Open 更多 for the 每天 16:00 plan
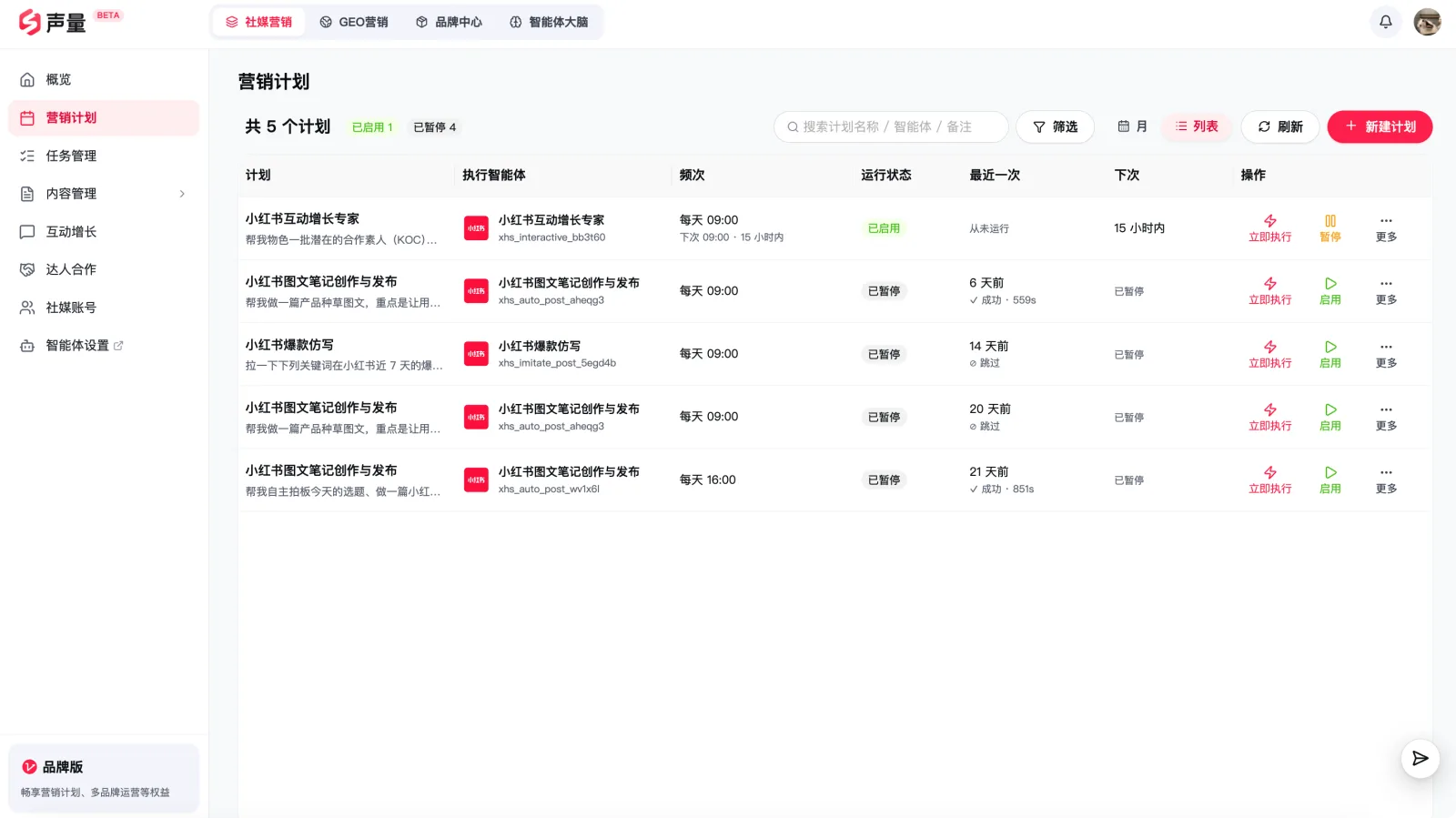This screenshot has width=1456, height=818. click(1386, 480)
